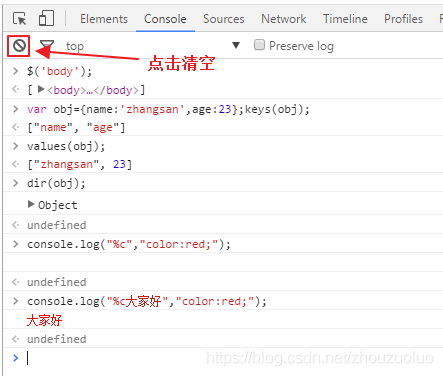Click the console.log("%c","color:red;") line

click(129, 244)
